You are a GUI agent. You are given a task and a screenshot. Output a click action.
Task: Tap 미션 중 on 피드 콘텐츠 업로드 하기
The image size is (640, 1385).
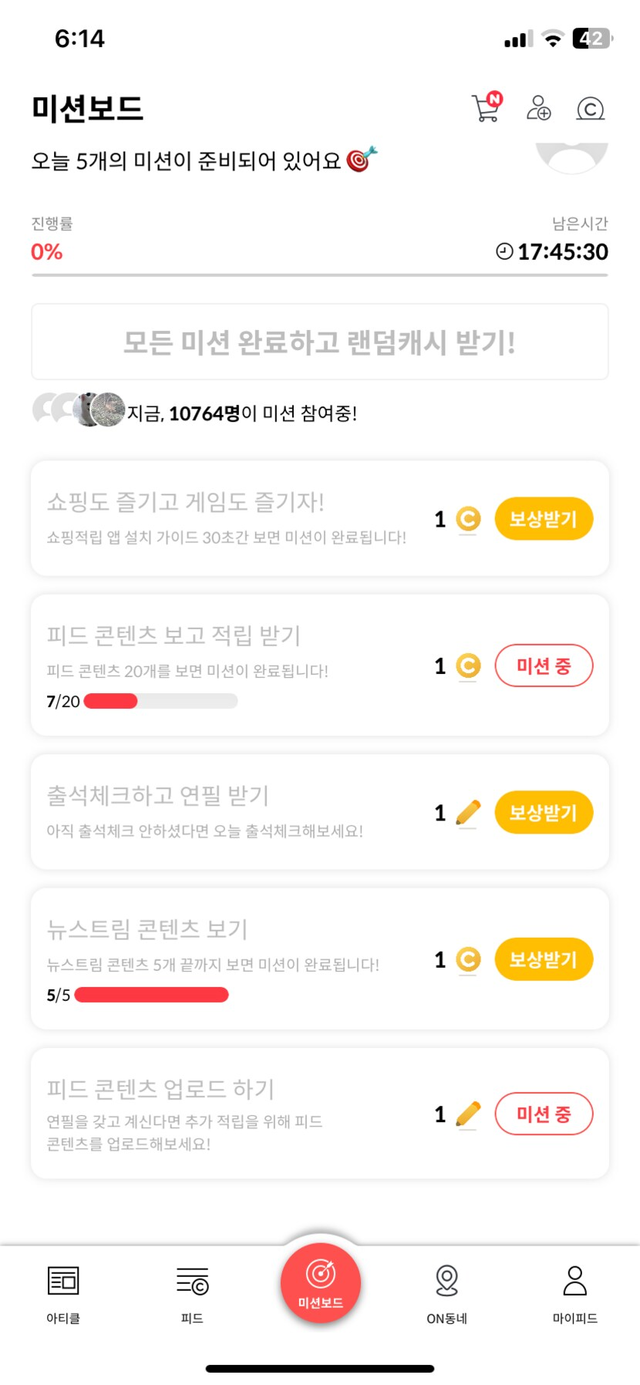(543, 1114)
